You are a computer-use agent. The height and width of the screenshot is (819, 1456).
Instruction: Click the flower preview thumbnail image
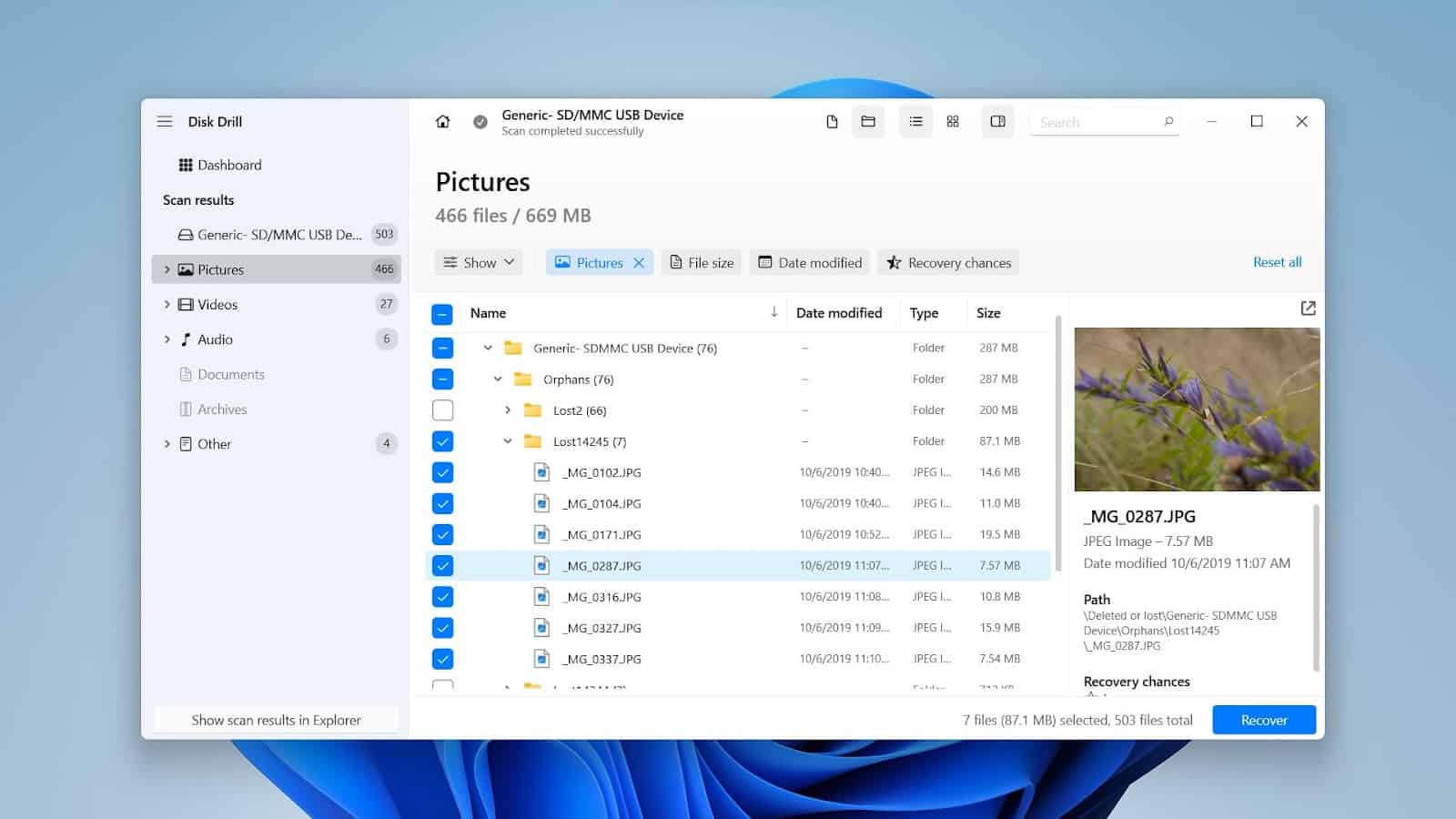(1197, 409)
